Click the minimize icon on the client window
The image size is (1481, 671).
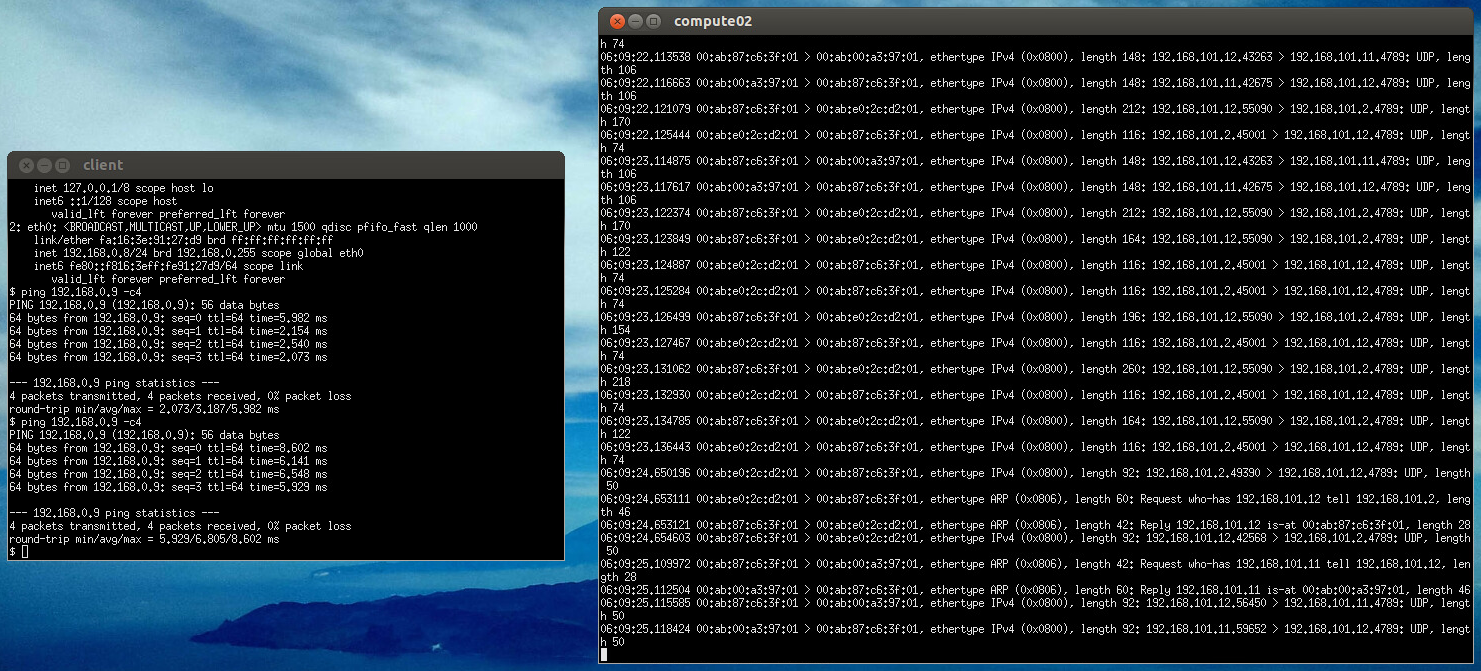click(43, 165)
